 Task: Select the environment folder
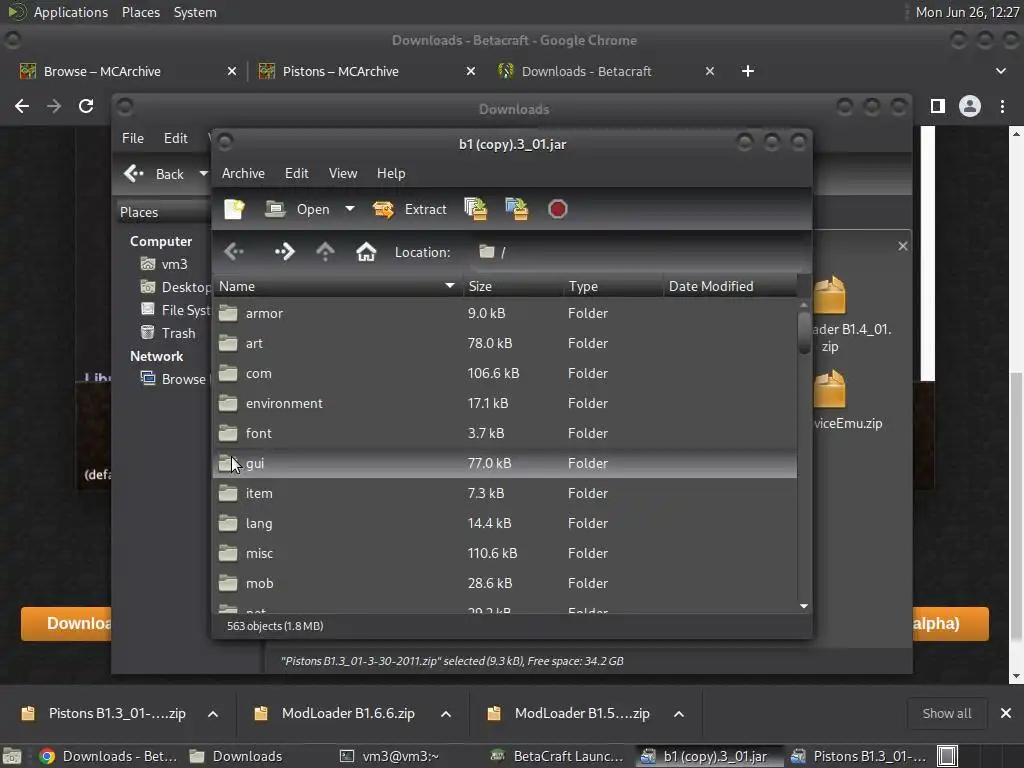point(505,403)
